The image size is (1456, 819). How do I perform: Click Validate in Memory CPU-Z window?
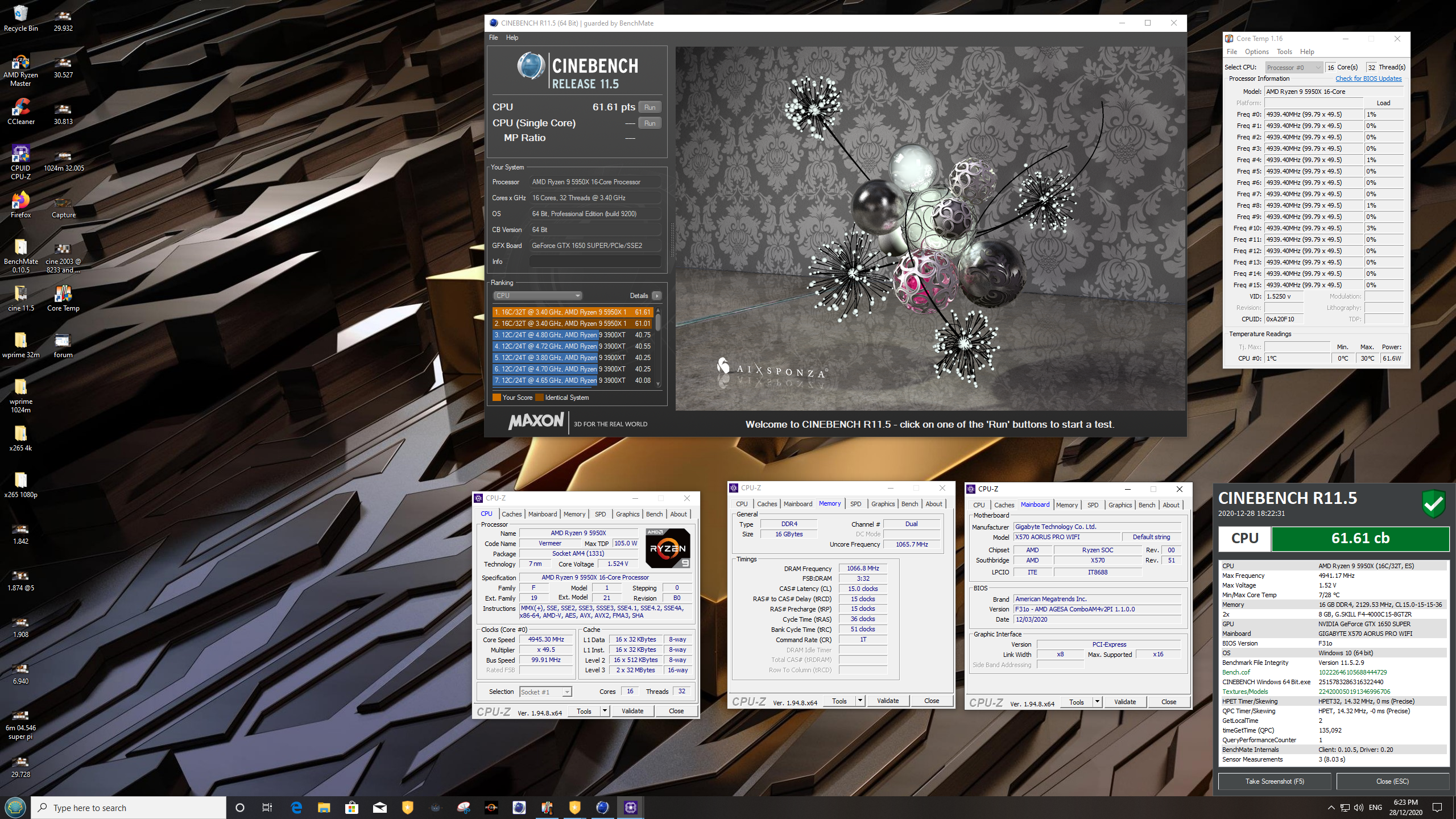coord(888,701)
